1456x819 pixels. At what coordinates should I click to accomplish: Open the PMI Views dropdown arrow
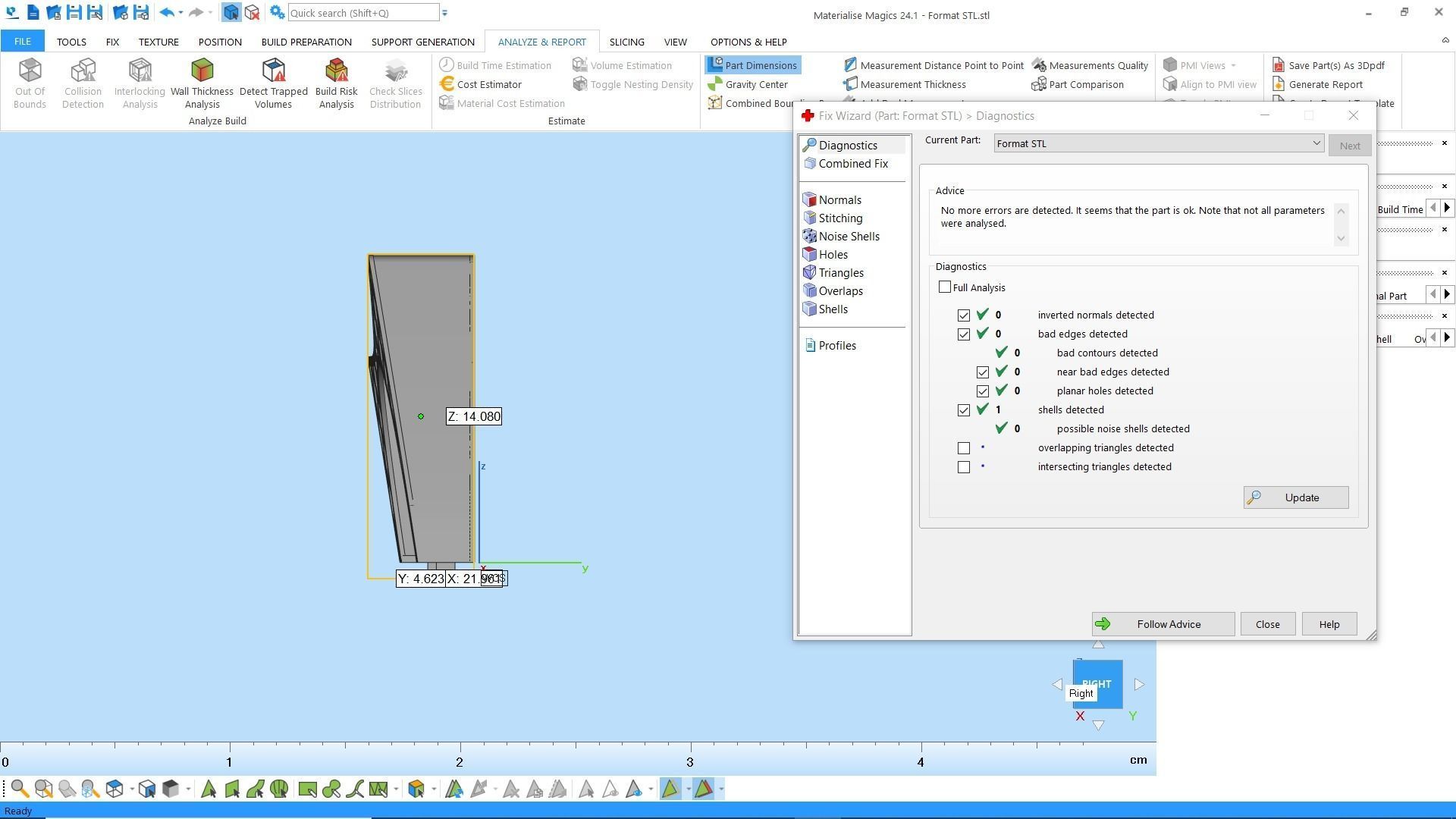tap(1233, 65)
